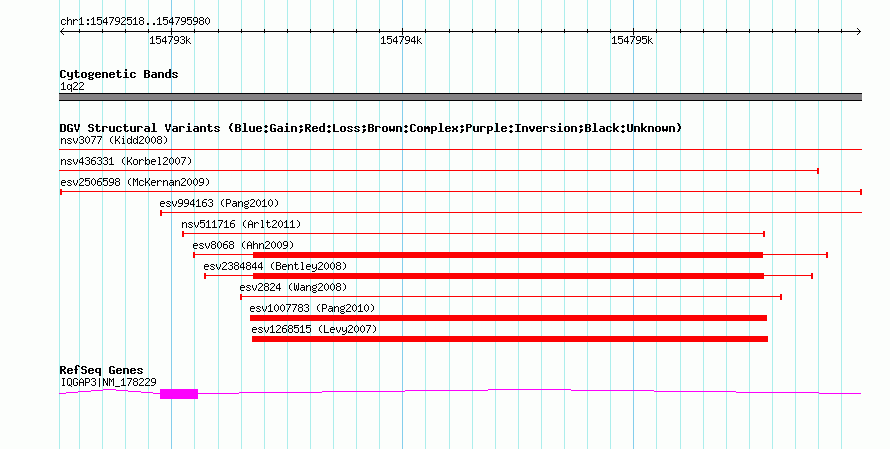Open variant esv2824 (Wang2008) label

coord(293,287)
